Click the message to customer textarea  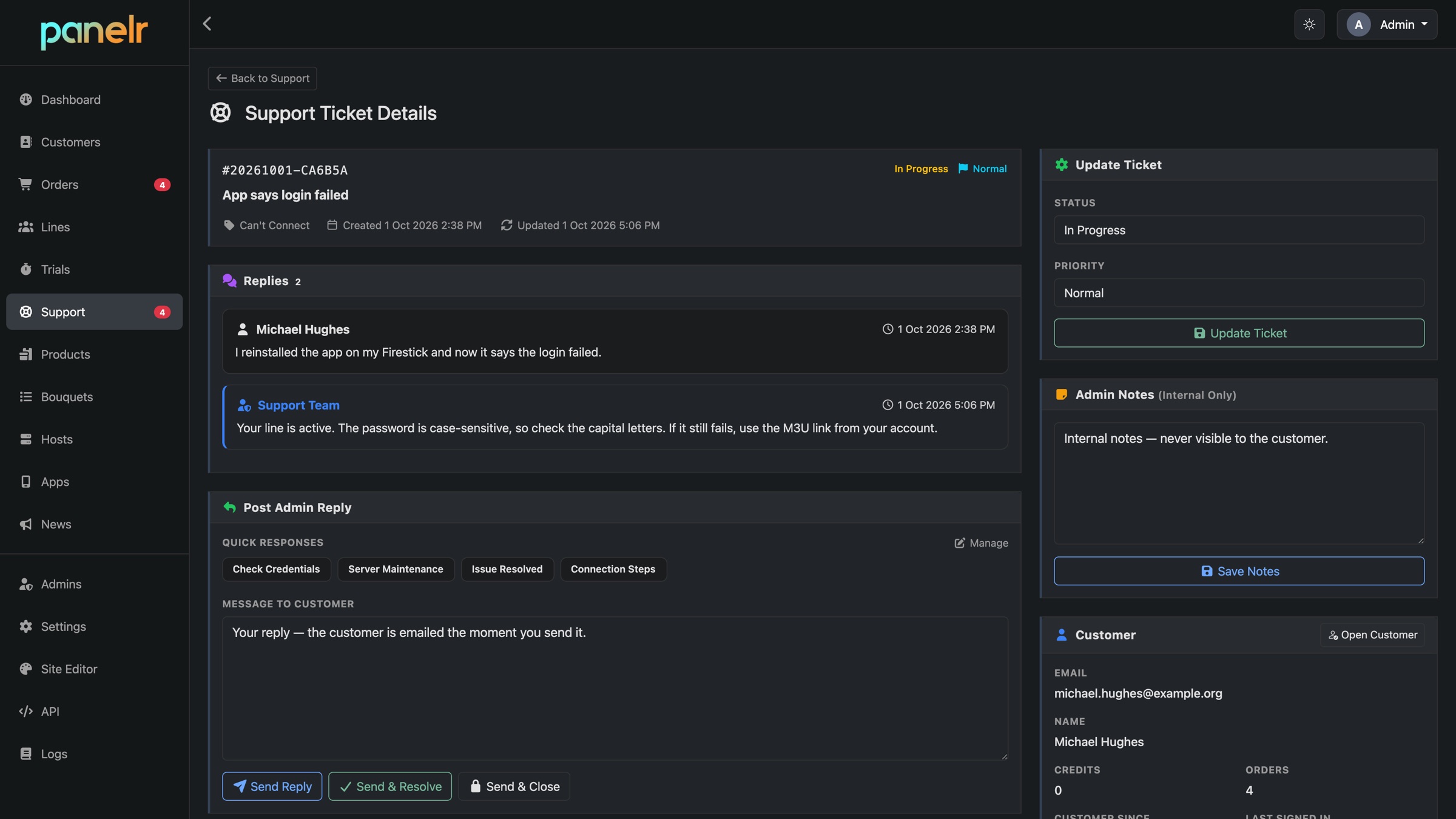click(x=615, y=689)
